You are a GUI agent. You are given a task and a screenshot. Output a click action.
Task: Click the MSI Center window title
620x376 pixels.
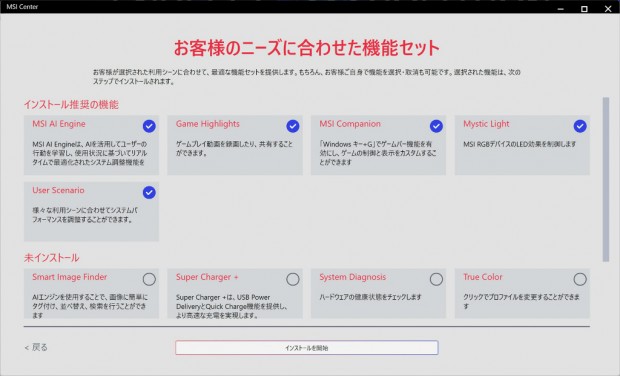pyautogui.click(x=22, y=7)
